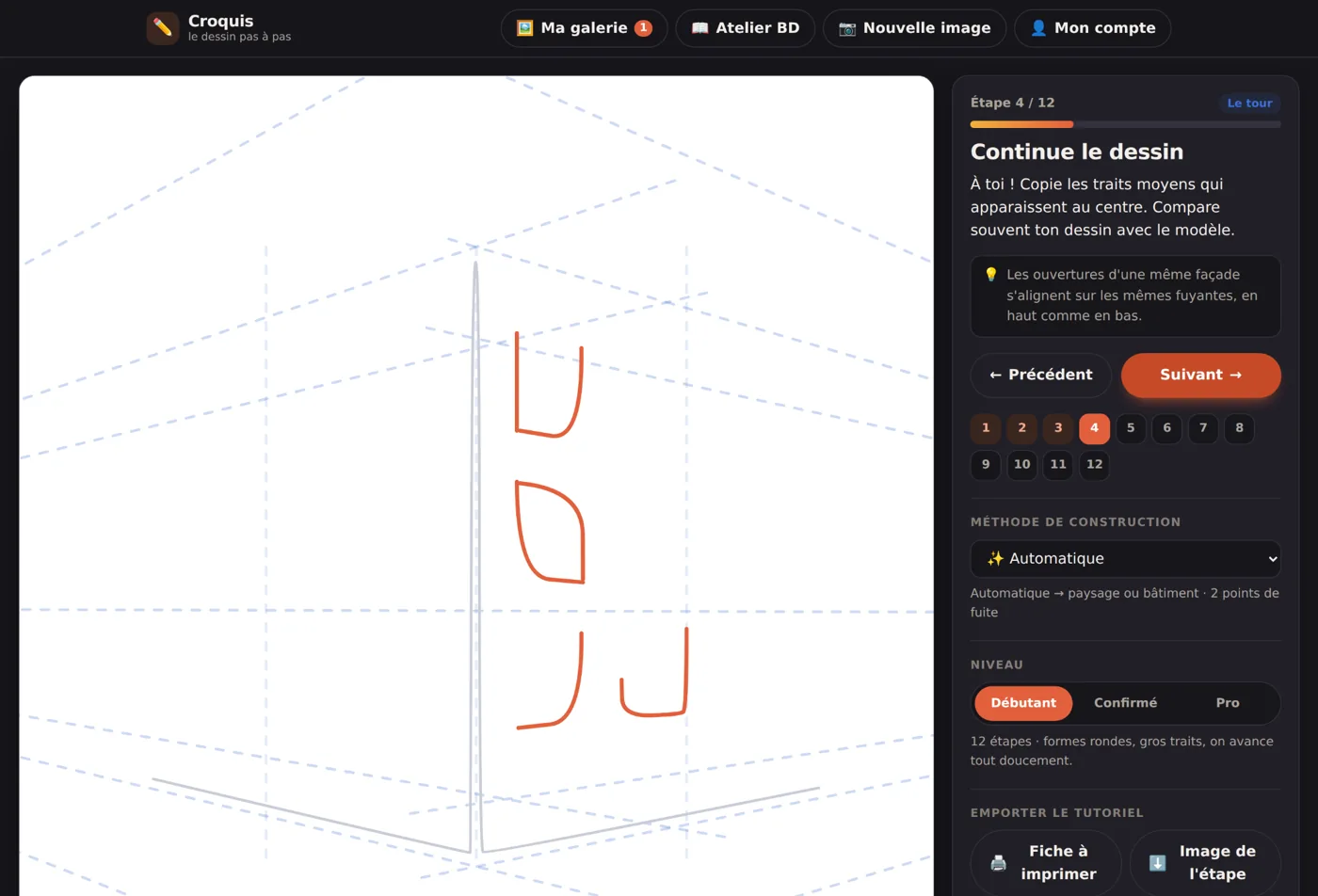
Task: Click the gallery picture icon
Action: [525, 28]
